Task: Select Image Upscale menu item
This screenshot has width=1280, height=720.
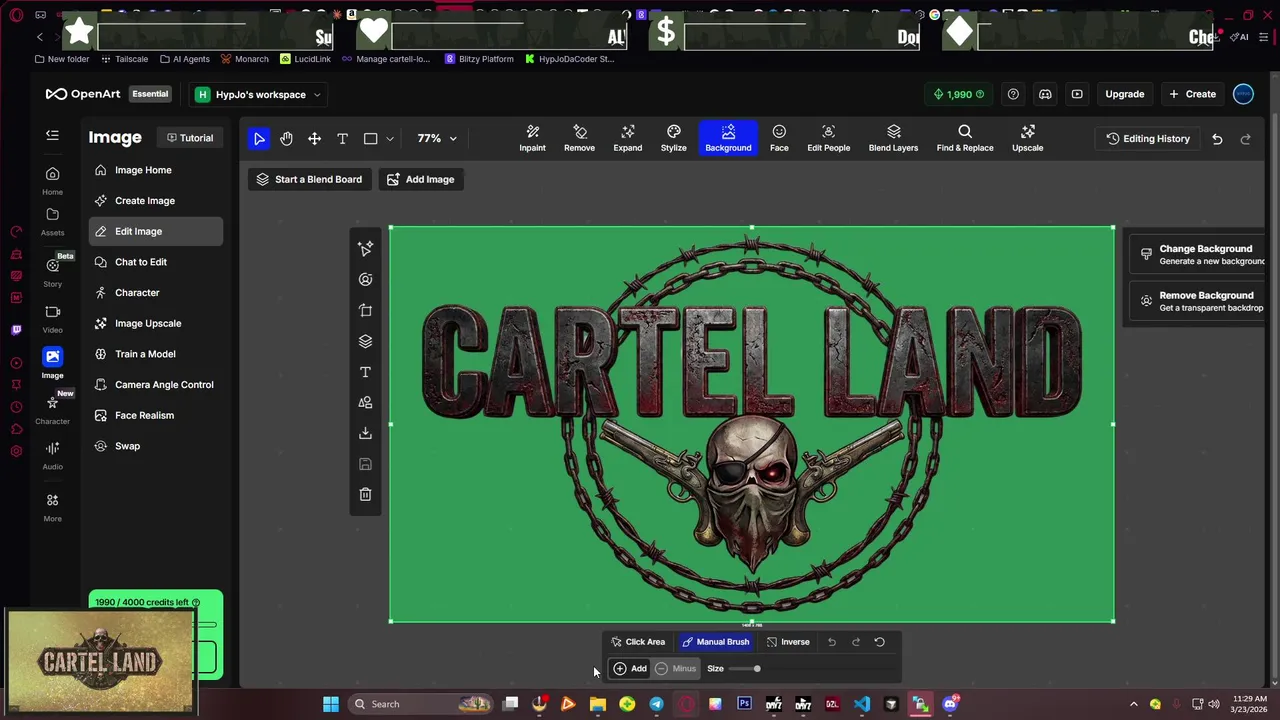Action: click(x=156, y=323)
